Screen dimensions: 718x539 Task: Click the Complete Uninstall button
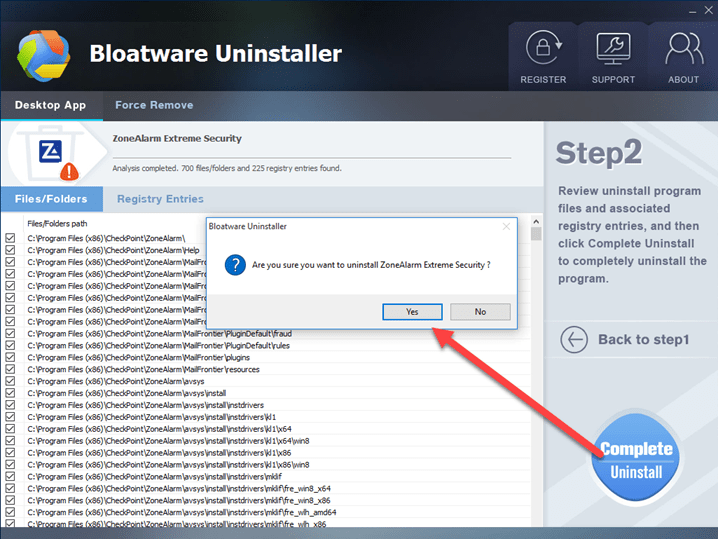pyautogui.click(x=636, y=459)
